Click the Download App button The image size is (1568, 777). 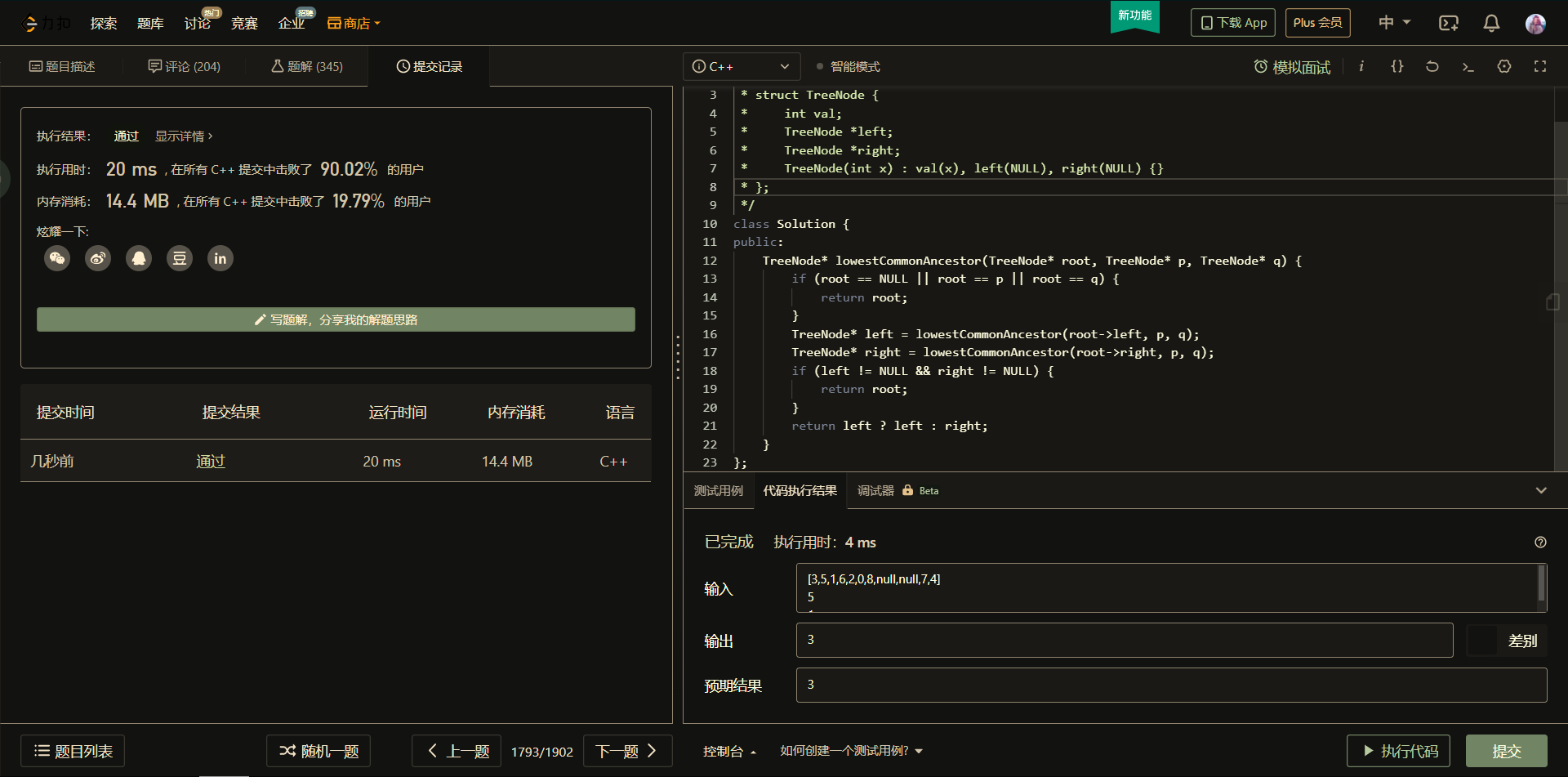[1233, 23]
